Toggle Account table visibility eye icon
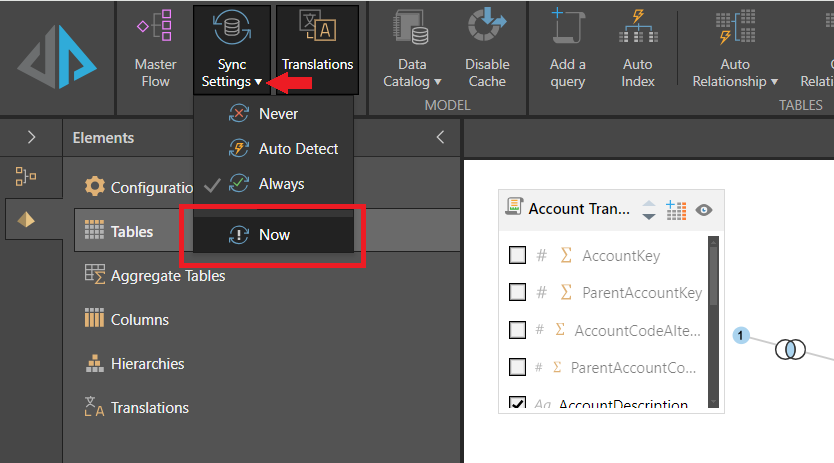Screen dimensions: 834x463 point(704,210)
